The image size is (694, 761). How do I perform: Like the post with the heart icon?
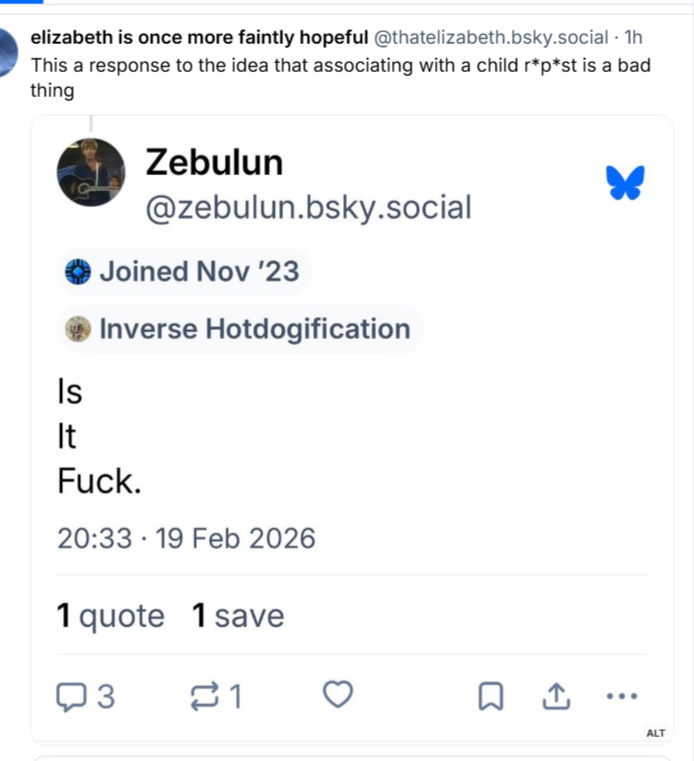point(339,695)
